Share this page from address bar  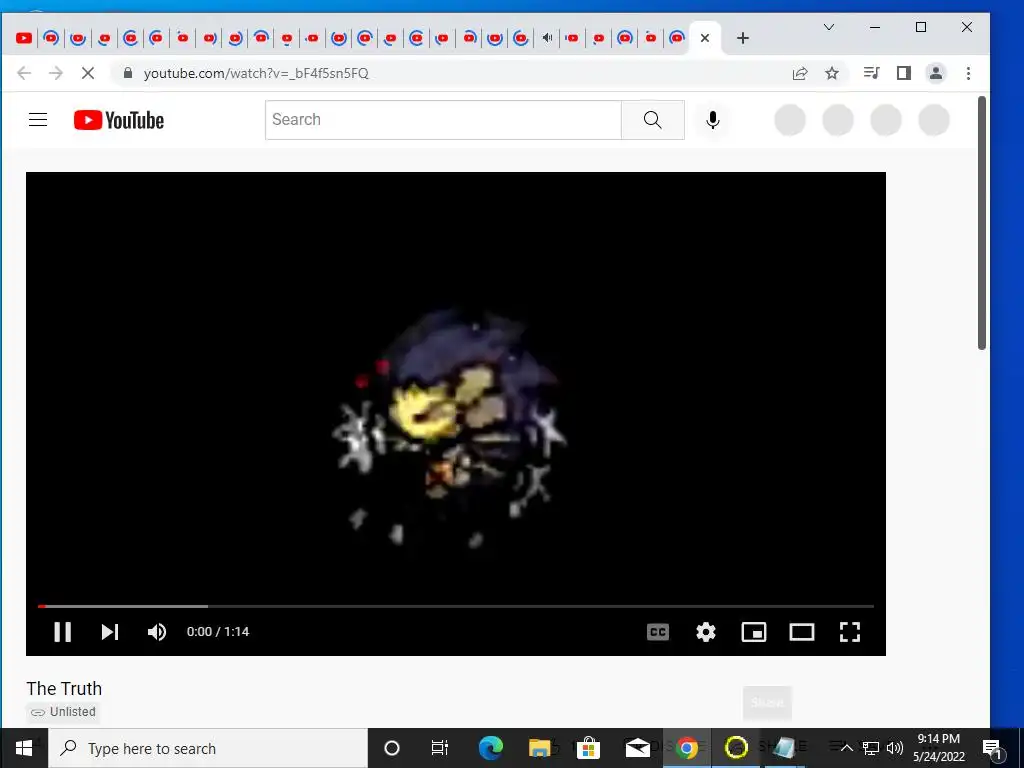[x=800, y=73]
